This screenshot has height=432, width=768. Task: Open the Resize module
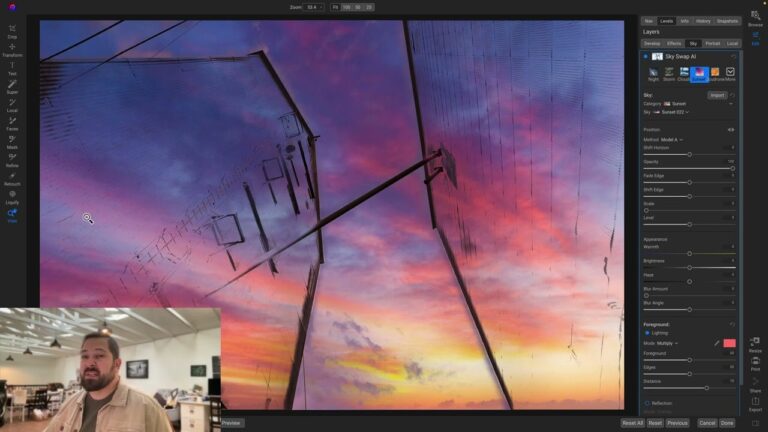coord(755,344)
